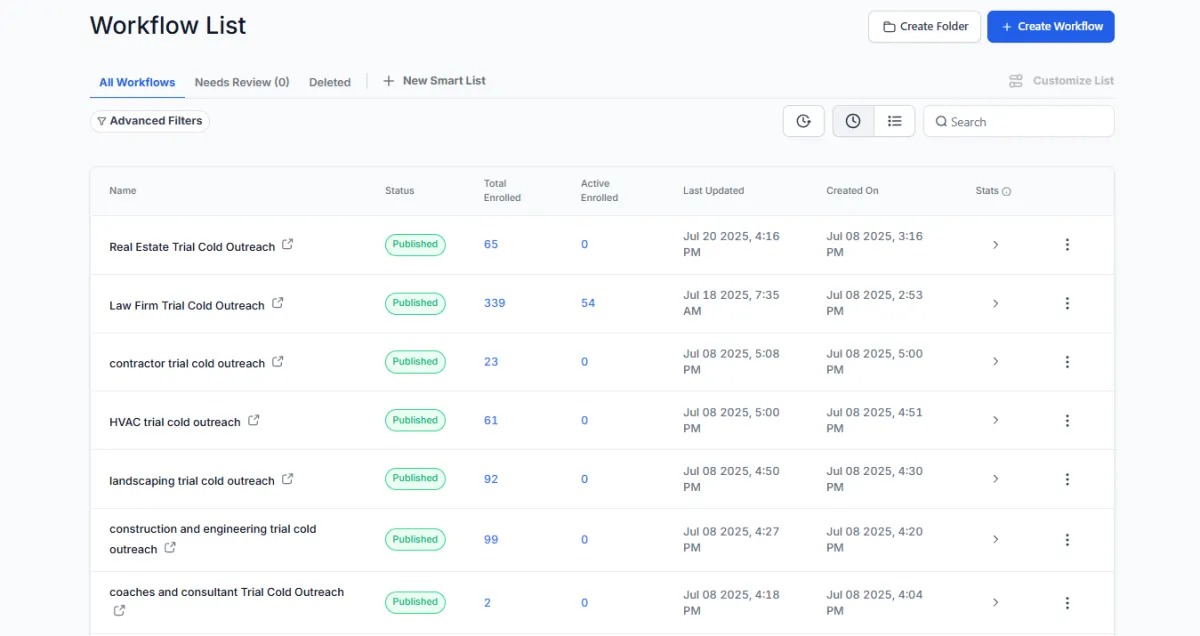The image size is (1200, 636).
Task: Open more options for Real Estate Trial row
Action: click(x=1067, y=245)
